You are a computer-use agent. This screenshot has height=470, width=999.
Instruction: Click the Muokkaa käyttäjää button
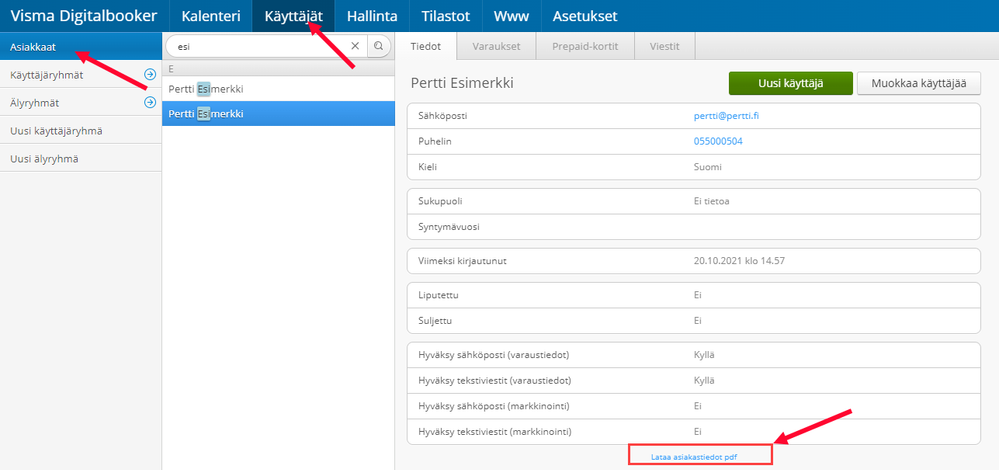point(919,83)
